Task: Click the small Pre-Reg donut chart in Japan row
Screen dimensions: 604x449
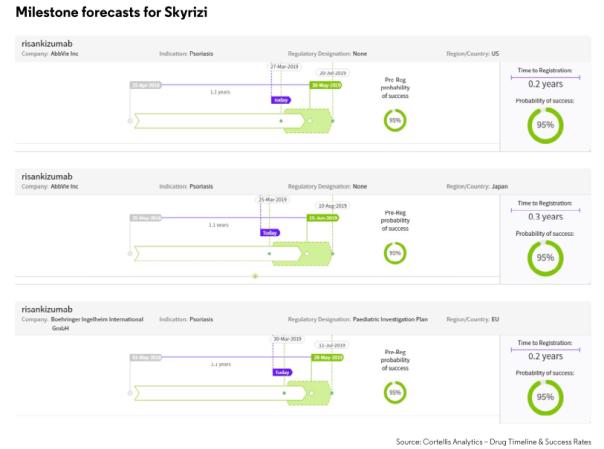Action: pyautogui.click(x=395, y=253)
